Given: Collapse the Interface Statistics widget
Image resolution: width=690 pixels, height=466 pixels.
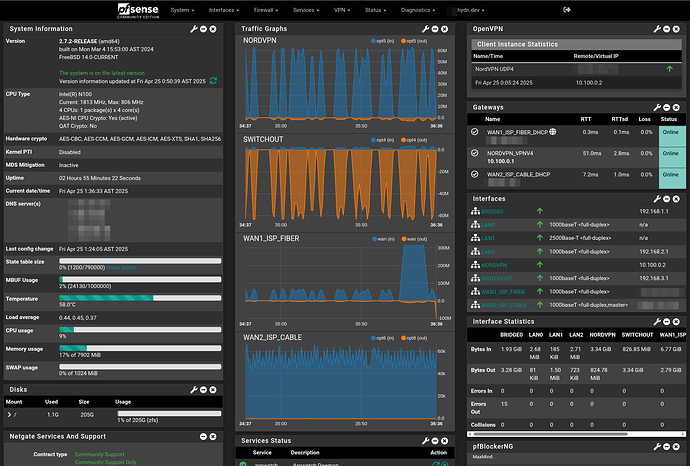Looking at the screenshot, I should click(x=667, y=322).
